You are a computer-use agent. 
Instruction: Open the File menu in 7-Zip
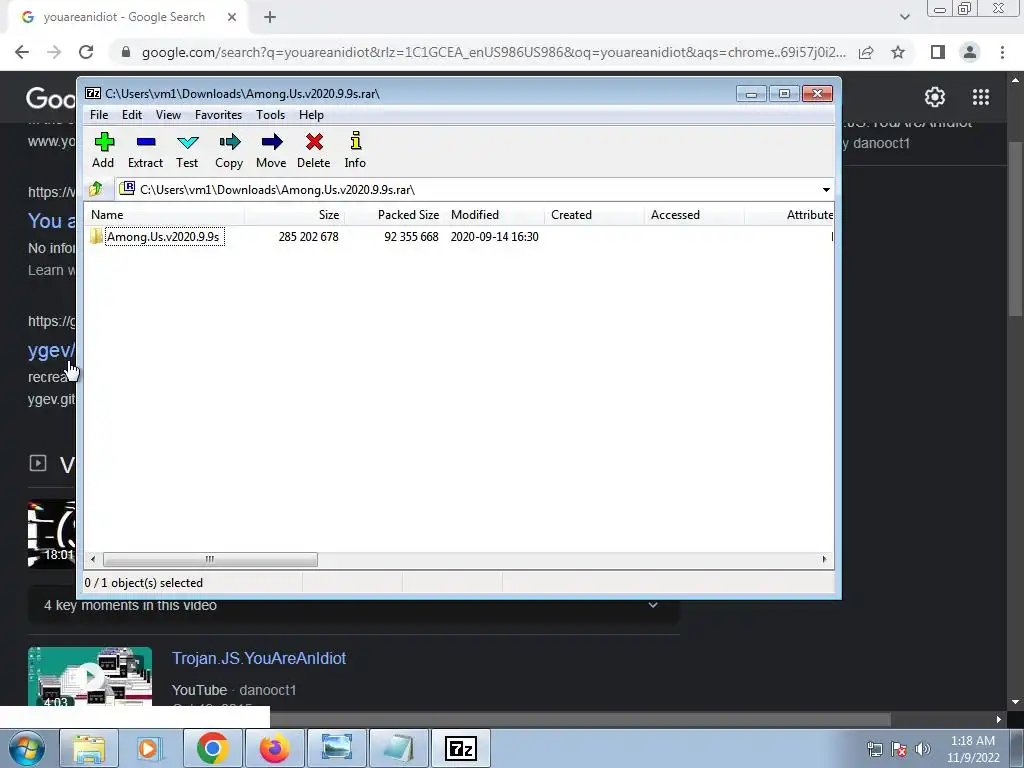point(99,115)
